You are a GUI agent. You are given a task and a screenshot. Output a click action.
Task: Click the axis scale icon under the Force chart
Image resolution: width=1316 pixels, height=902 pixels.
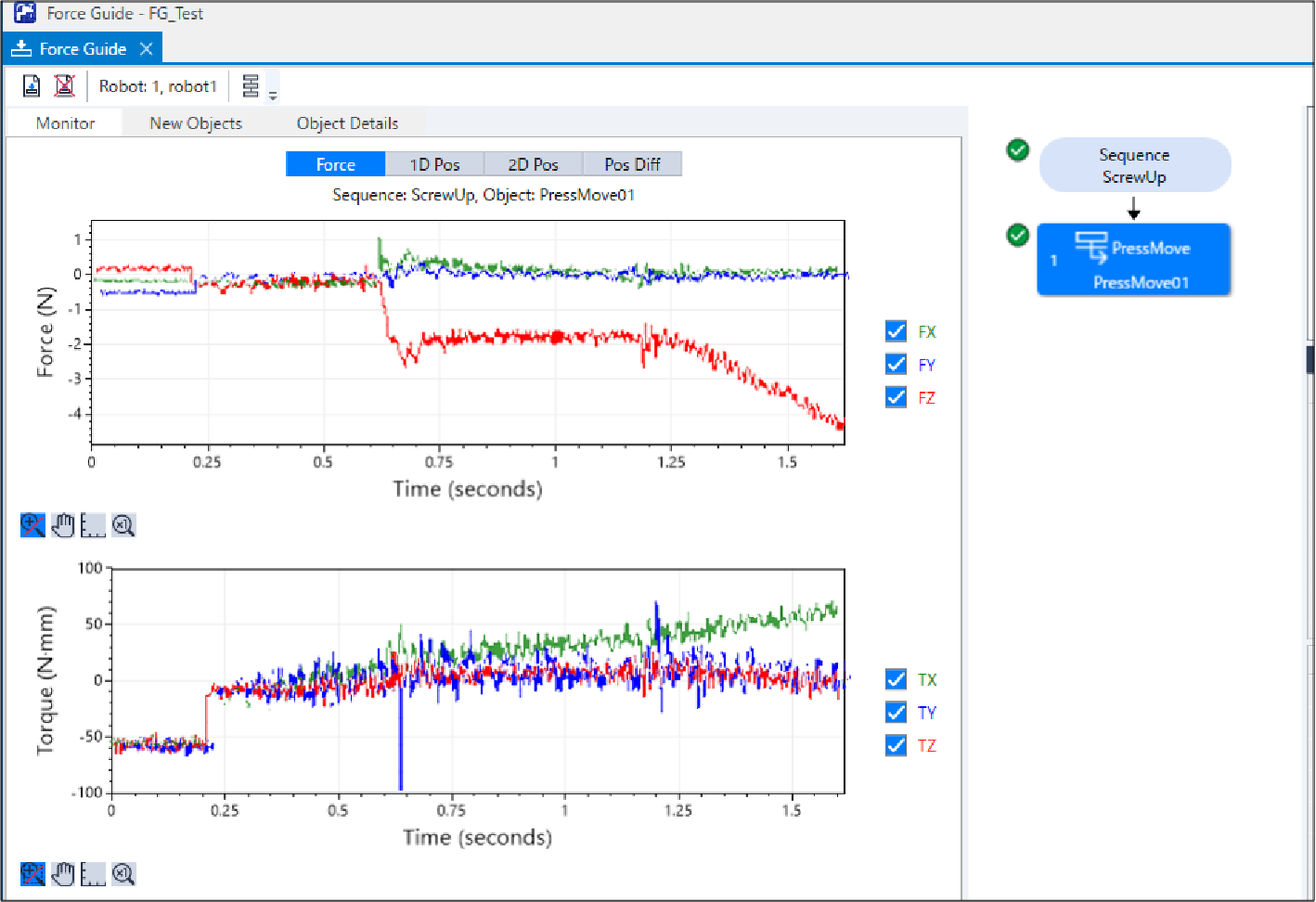pos(93,525)
